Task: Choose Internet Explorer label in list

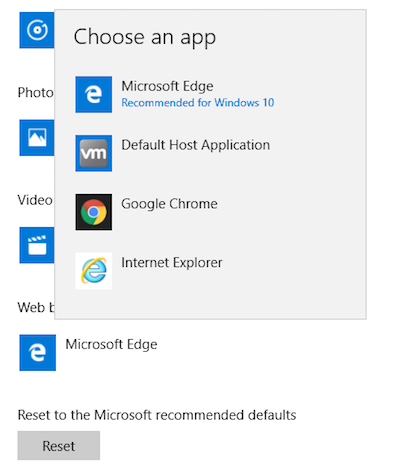Action: [x=172, y=262]
